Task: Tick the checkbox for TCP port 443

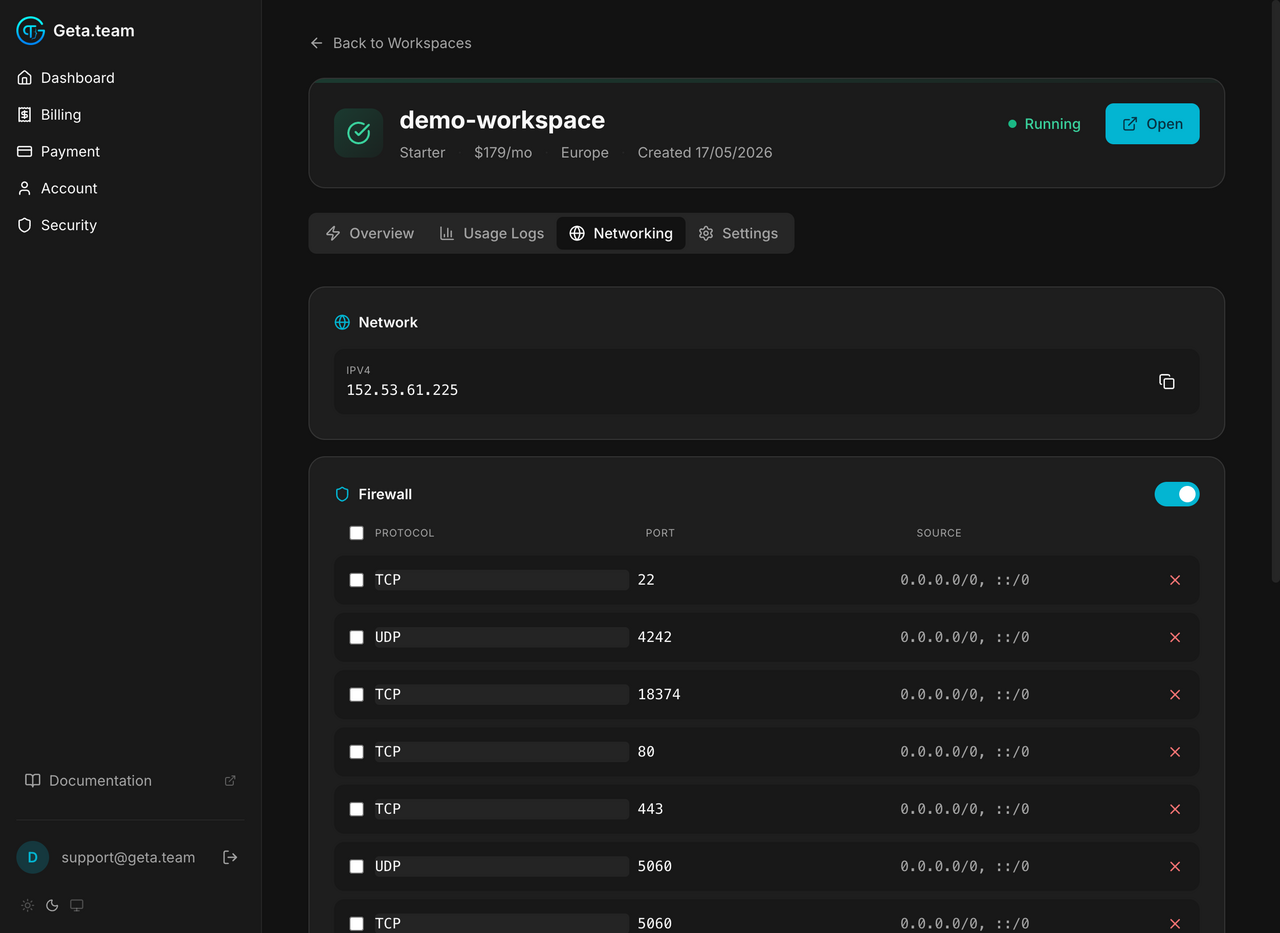Action: (356, 809)
